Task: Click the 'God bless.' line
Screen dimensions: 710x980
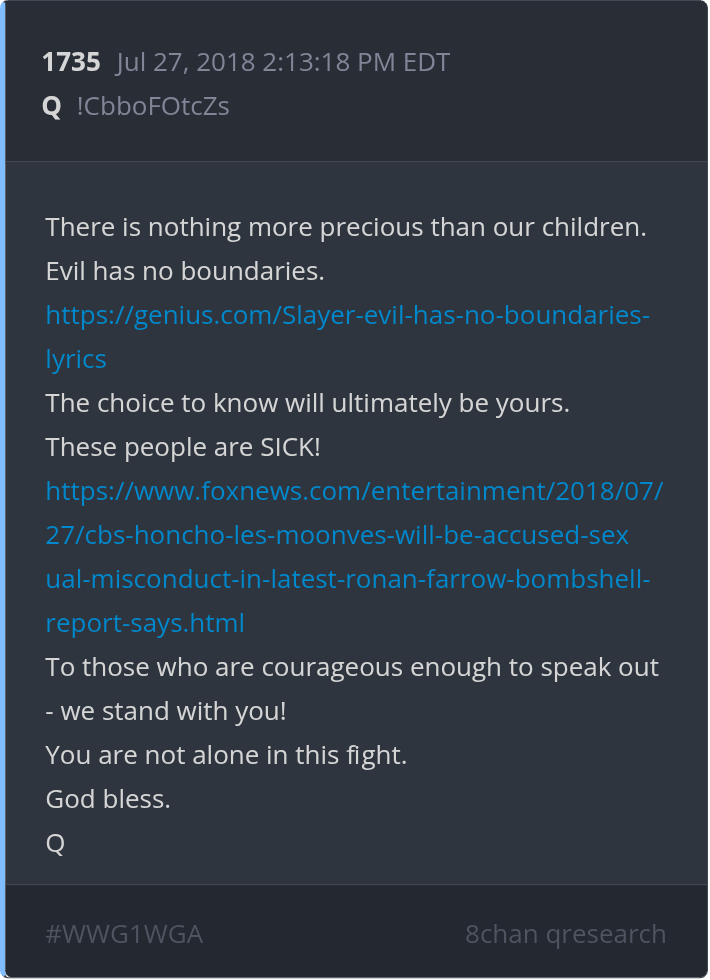Action: [x=108, y=800]
